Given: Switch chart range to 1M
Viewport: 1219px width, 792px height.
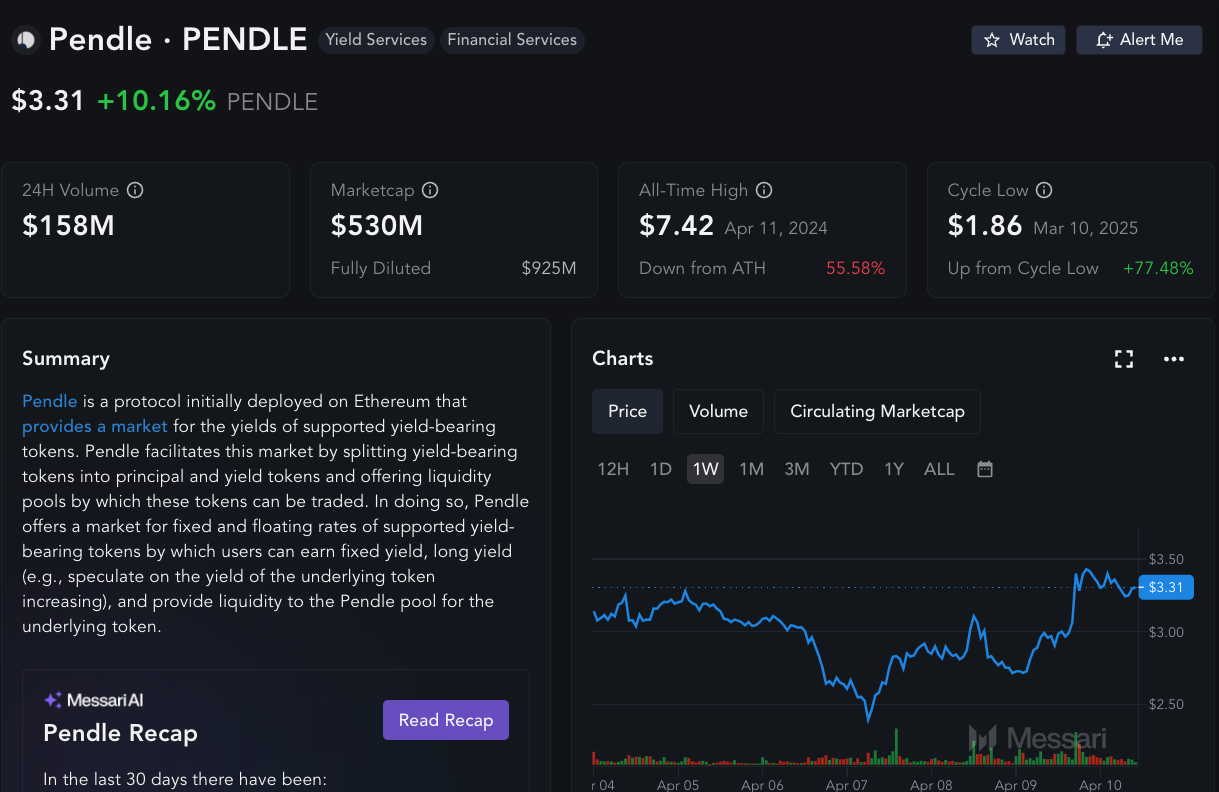Looking at the screenshot, I should [x=751, y=469].
